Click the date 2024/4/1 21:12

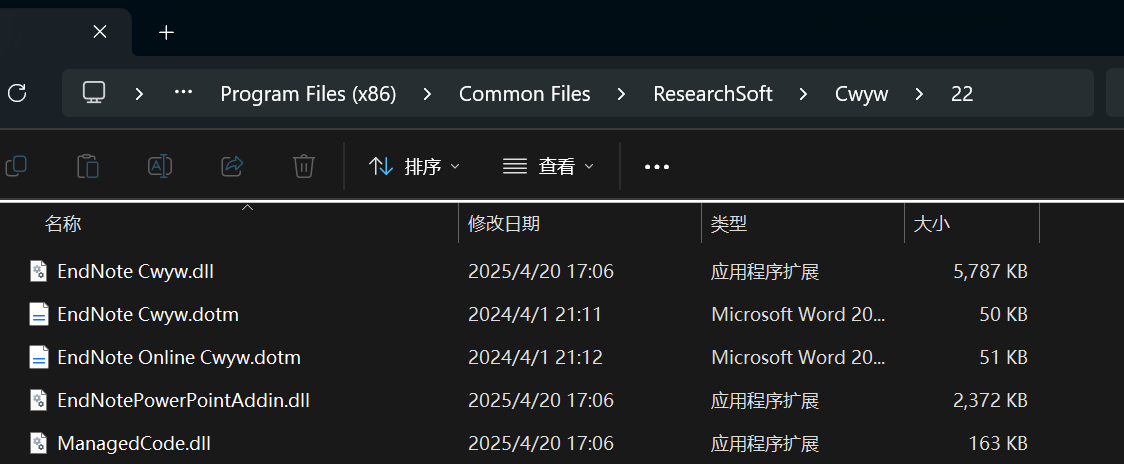pyautogui.click(x=535, y=358)
